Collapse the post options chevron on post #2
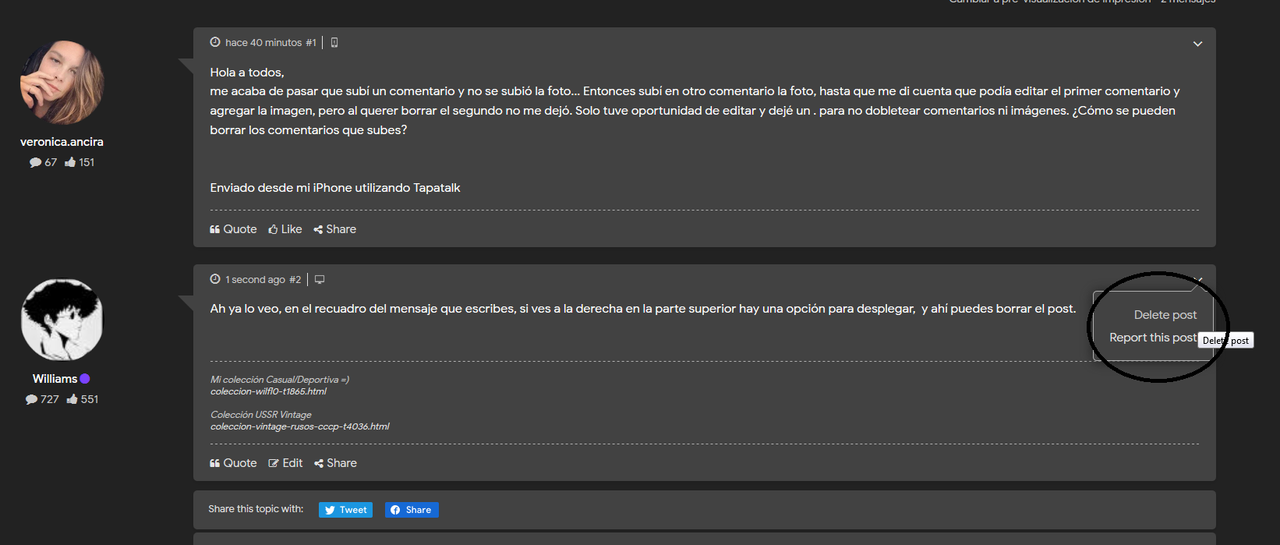This screenshot has width=1280, height=545. coord(1198,279)
